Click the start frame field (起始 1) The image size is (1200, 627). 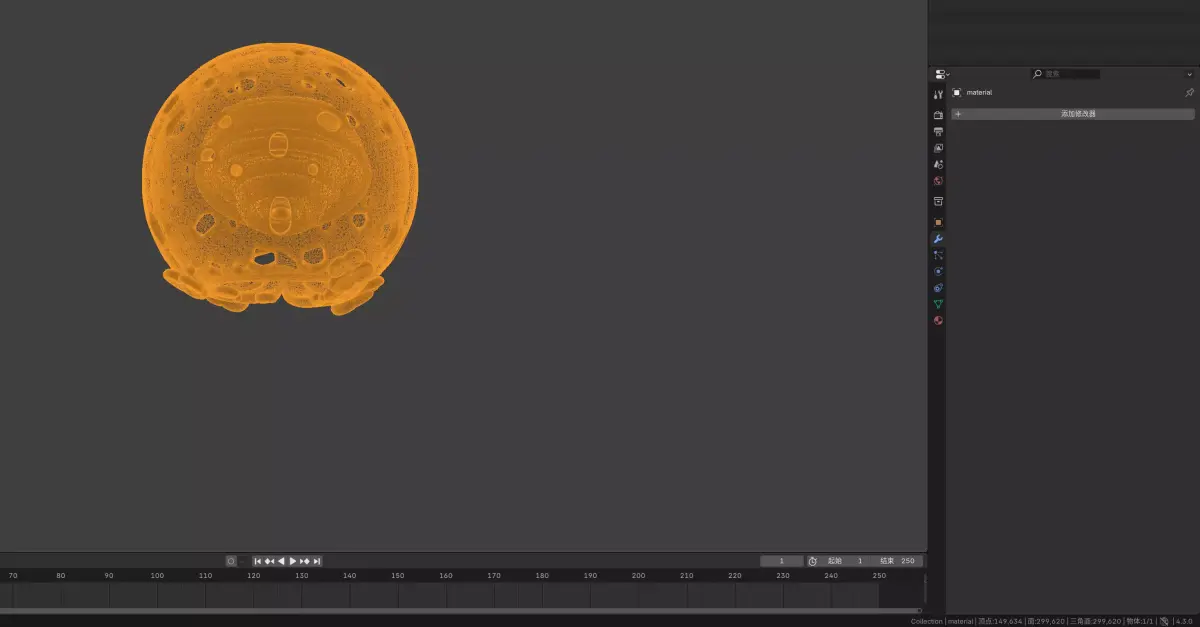845,561
